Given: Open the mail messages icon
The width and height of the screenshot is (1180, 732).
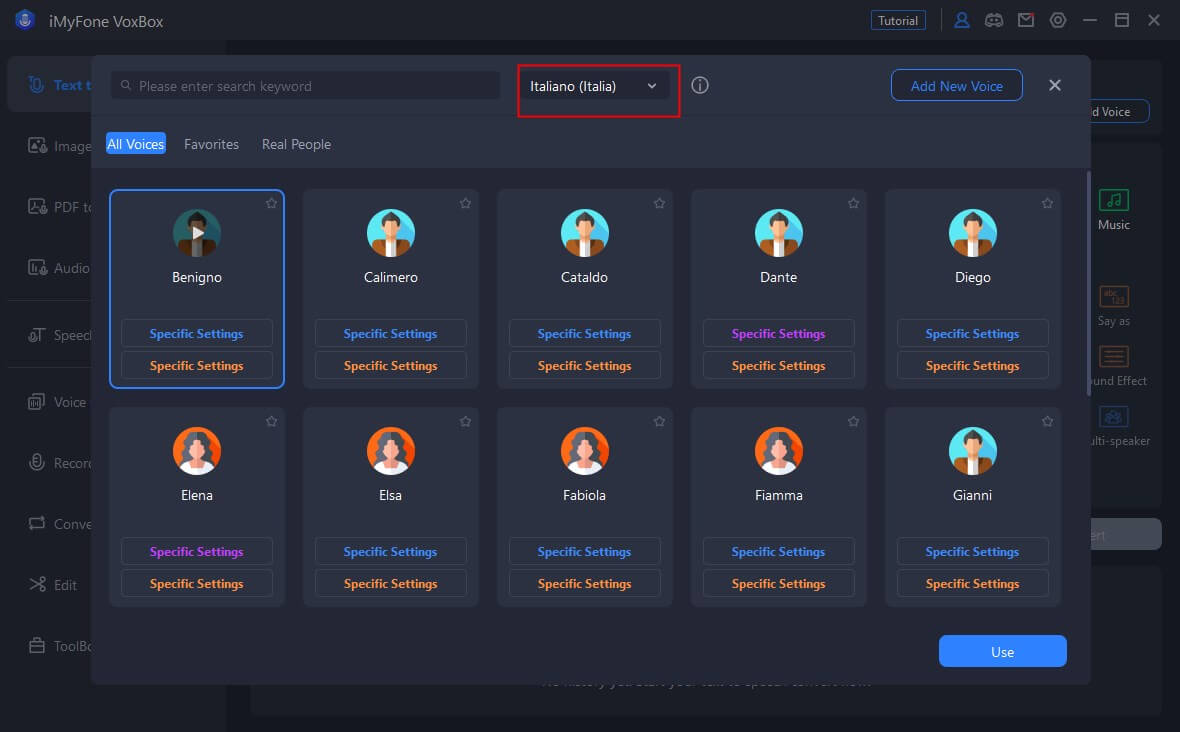Looking at the screenshot, I should pos(1026,20).
